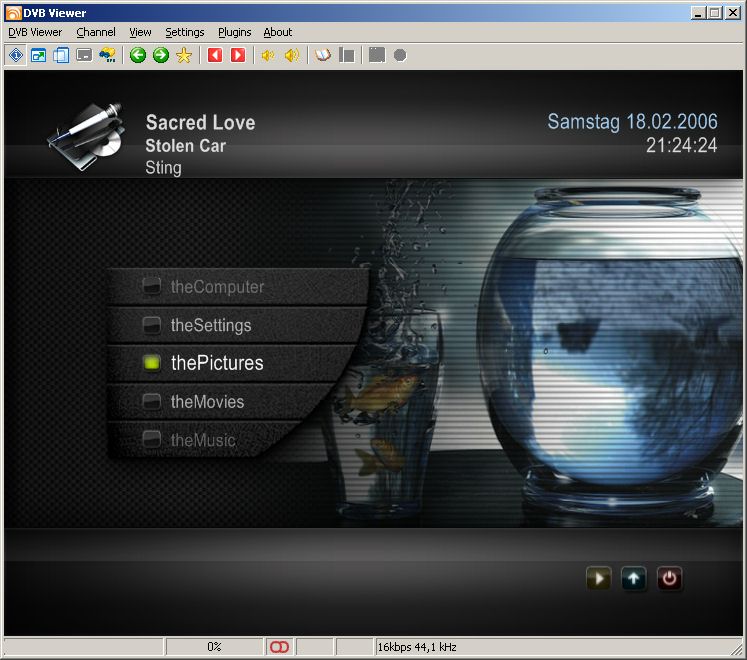Screen dimensions: 747x660
Task: Click the green right arrow toolbar button
Action: [161, 55]
